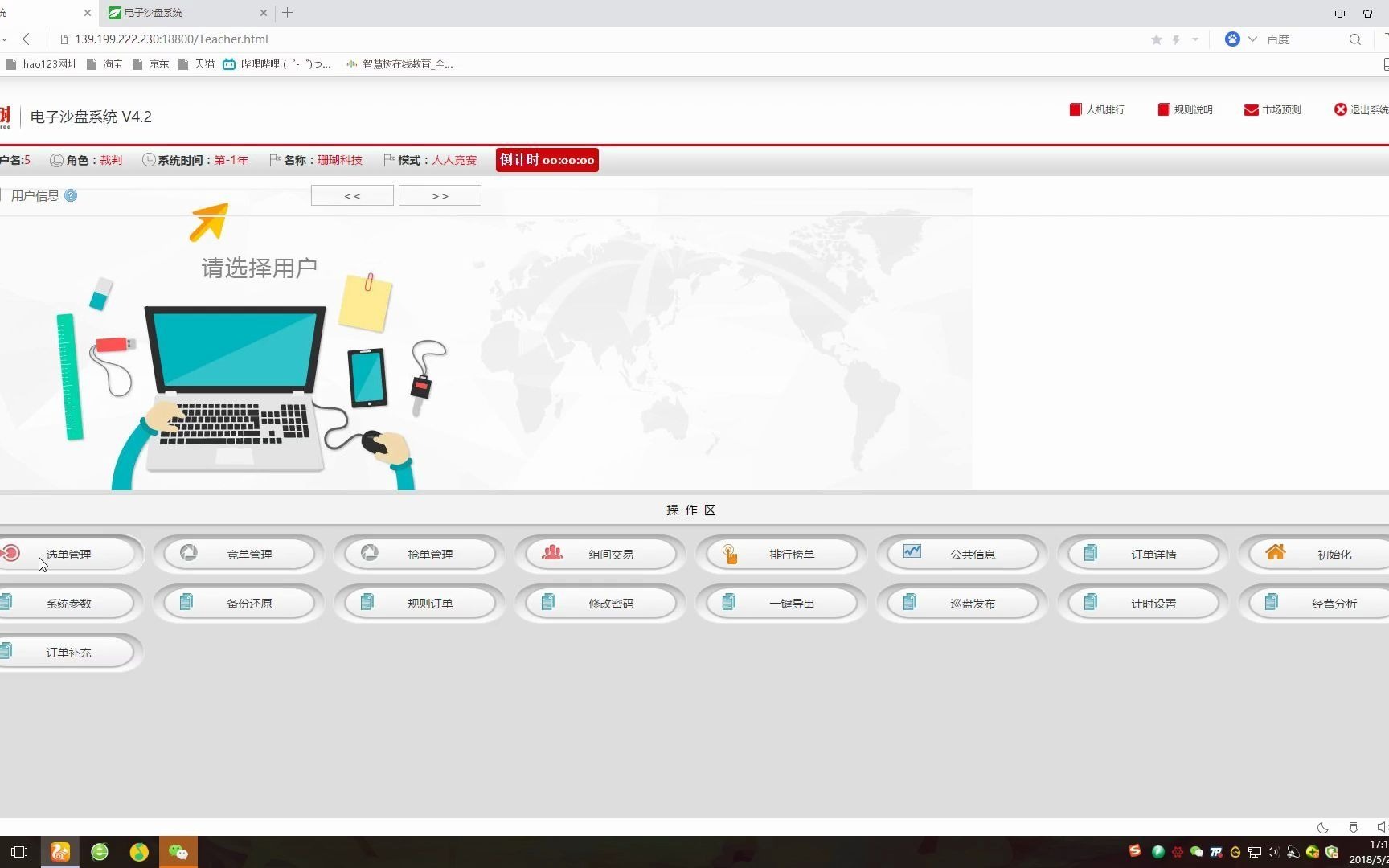Open 规则说明 rules link
Viewport: 1389px width, 868px height.
tap(1185, 110)
